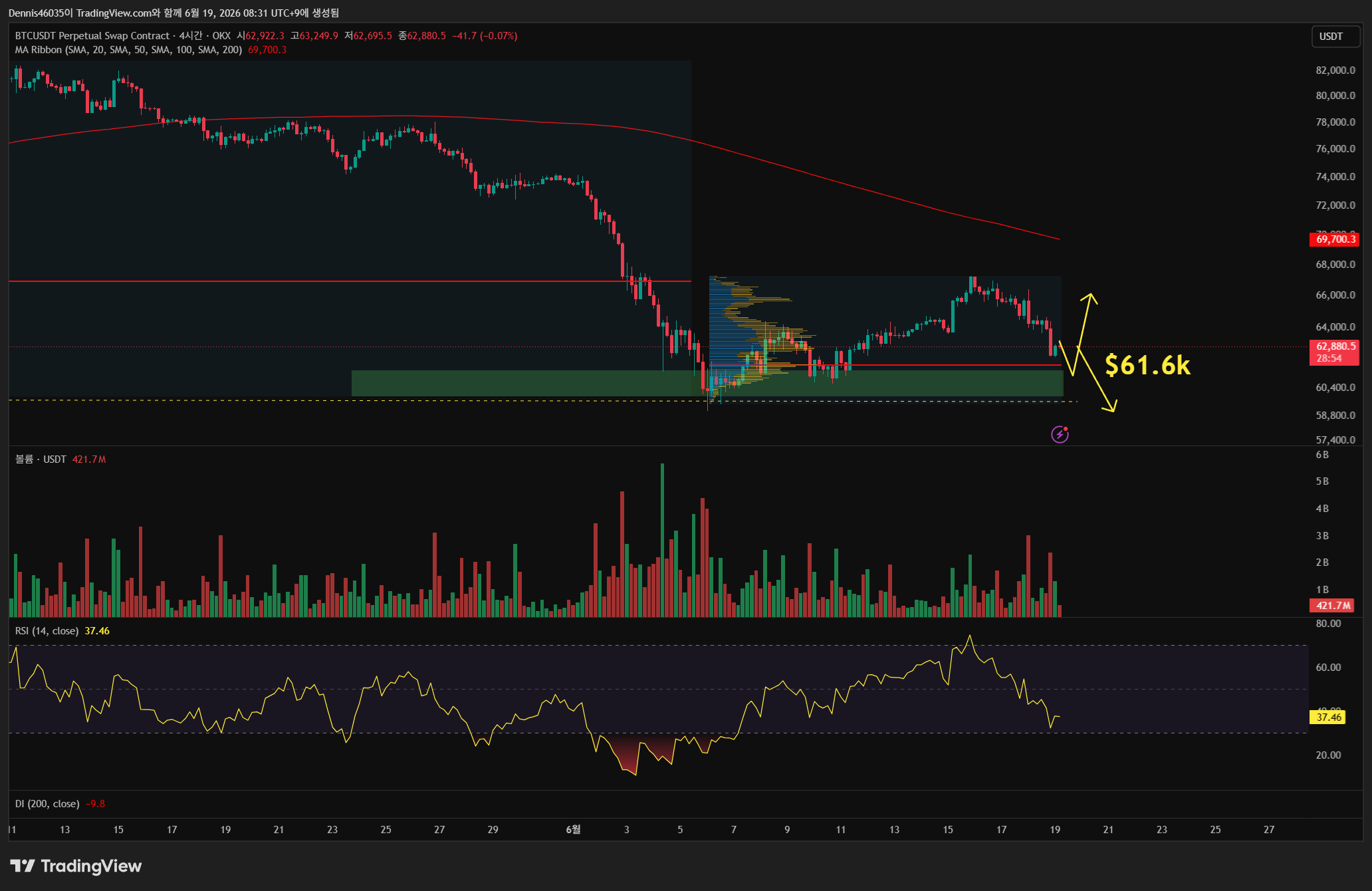Click the high value 63,249.9 in header
The width and height of the screenshot is (1372, 891).
click(319, 36)
